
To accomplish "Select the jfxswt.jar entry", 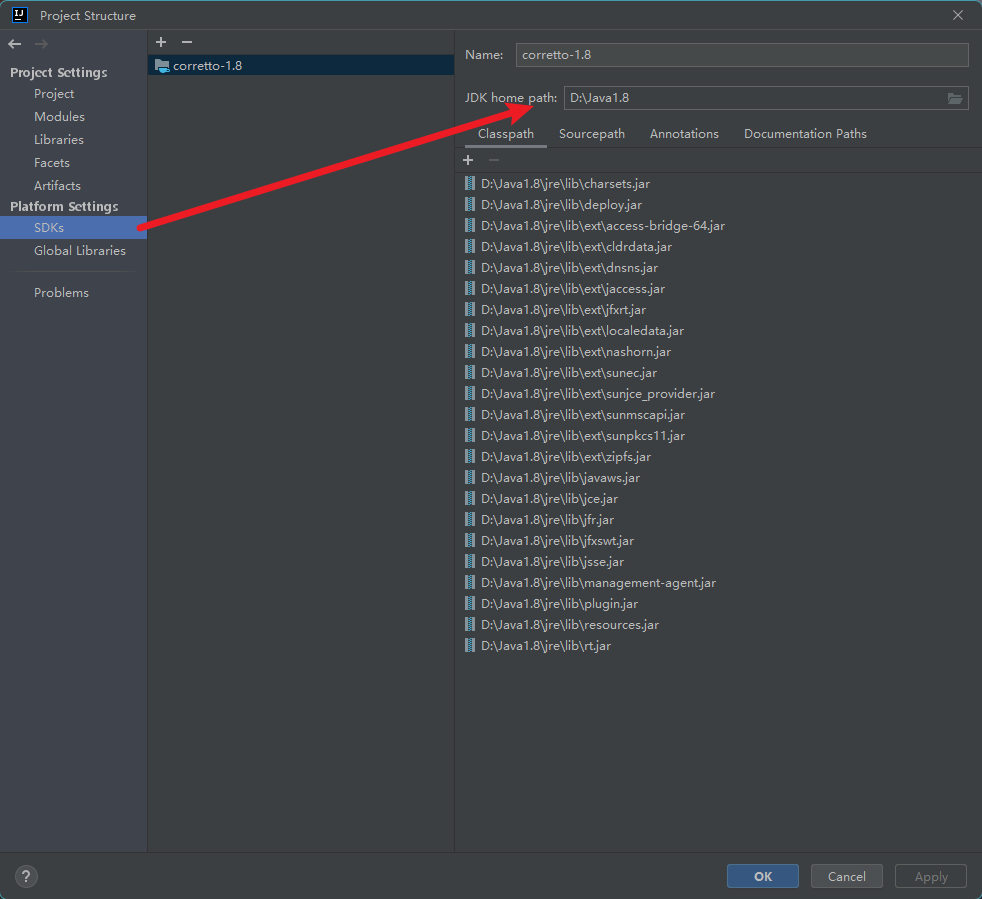I will pos(557,541).
